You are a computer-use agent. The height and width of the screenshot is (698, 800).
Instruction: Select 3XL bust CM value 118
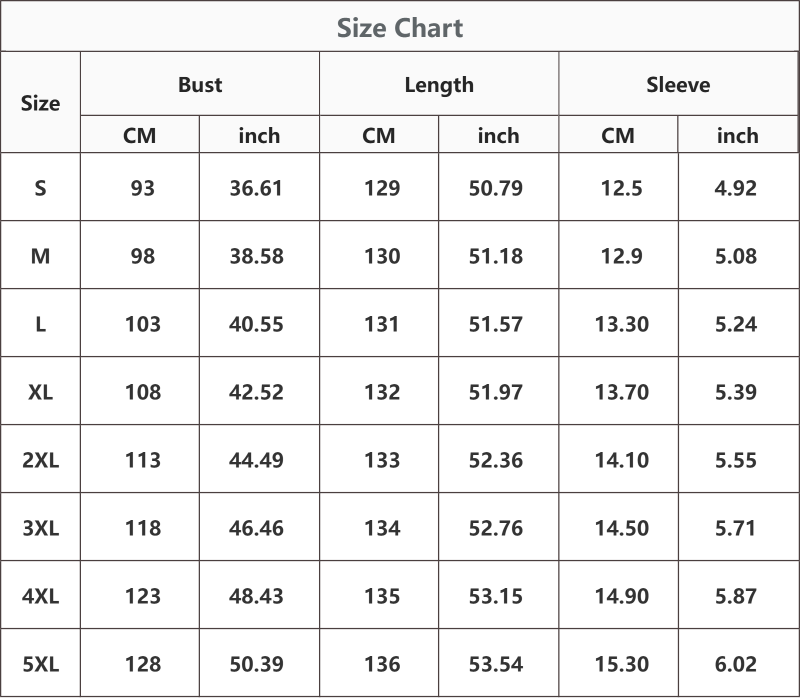point(143,528)
